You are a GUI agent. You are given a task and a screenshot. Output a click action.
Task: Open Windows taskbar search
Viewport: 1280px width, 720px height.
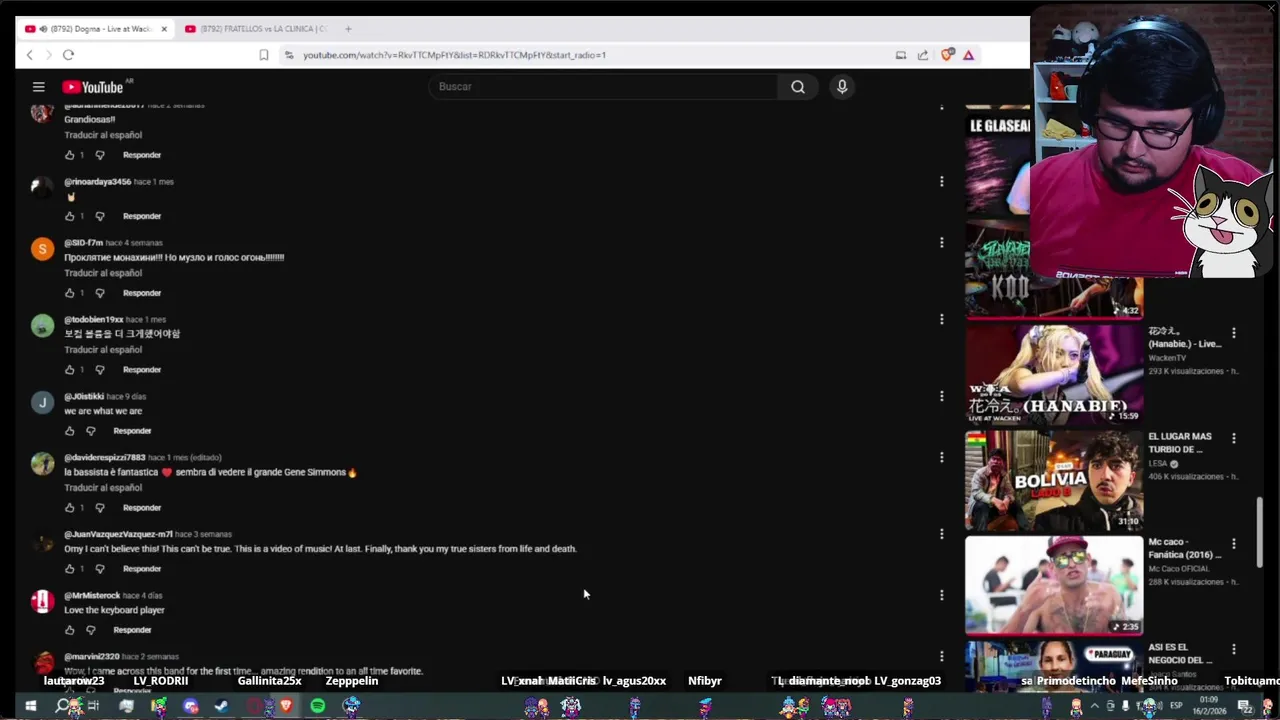tap(62, 706)
